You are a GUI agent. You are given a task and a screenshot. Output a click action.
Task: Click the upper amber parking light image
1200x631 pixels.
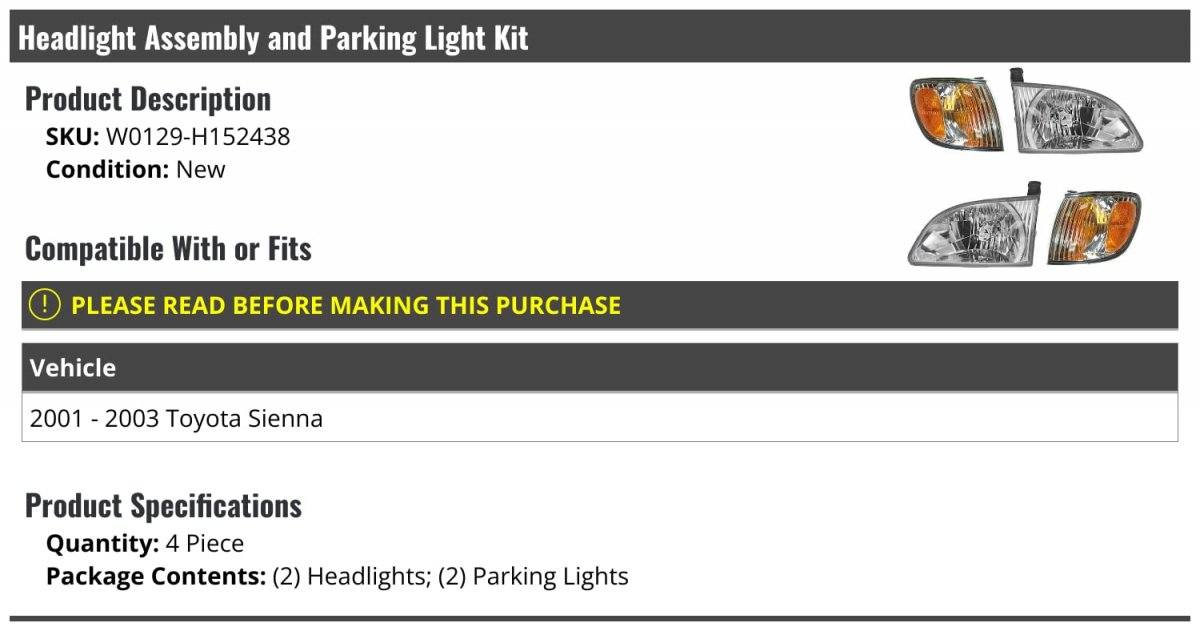pos(956,115)
